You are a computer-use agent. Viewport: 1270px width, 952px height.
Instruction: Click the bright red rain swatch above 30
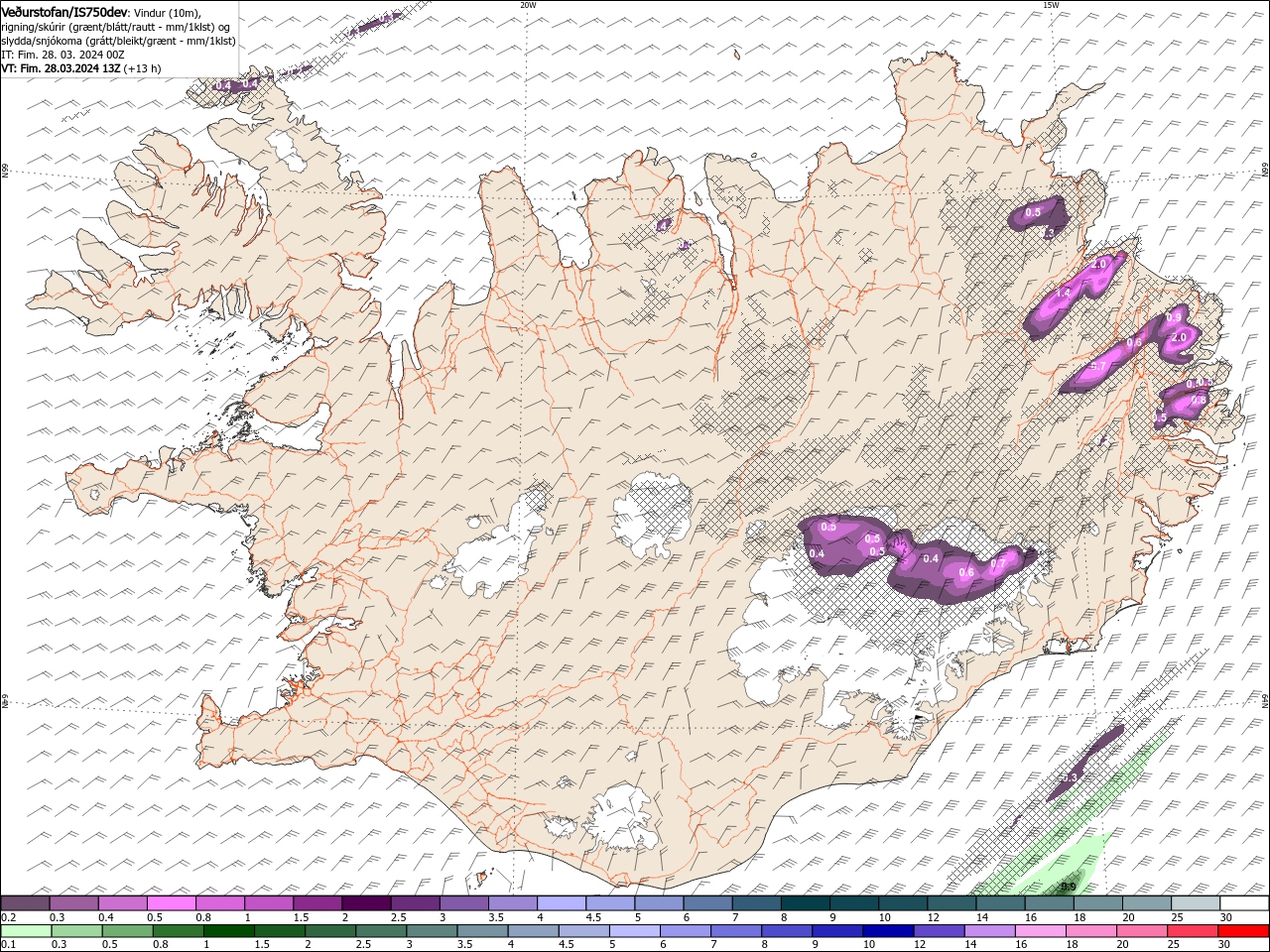[1243, 931]
